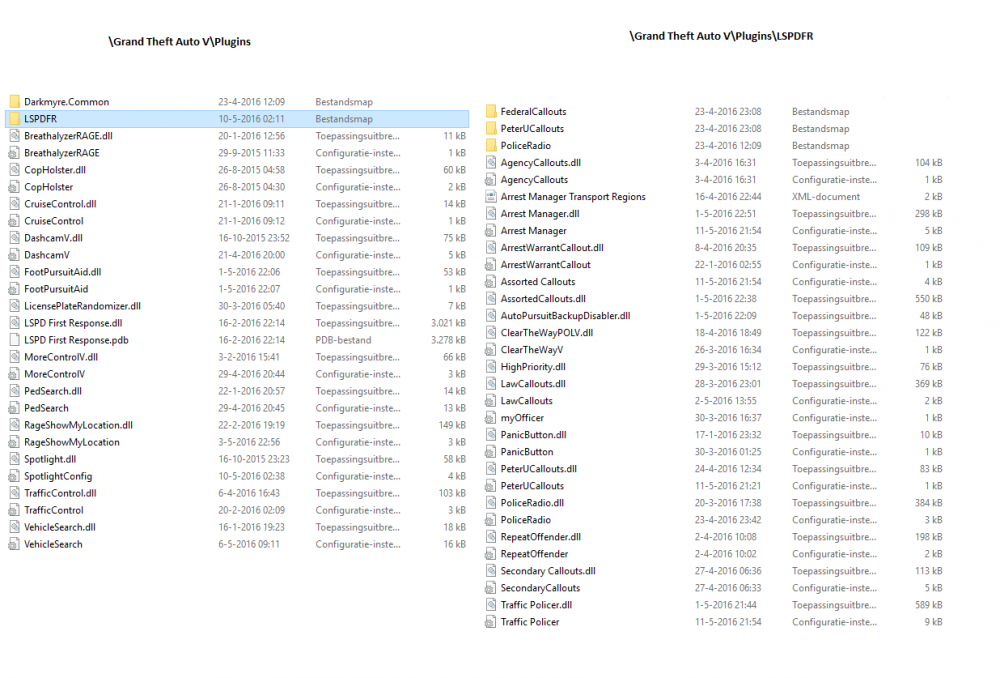The width and height of the screenshot is (1000, 678).
Task: Select the RepeatOffender.dll file name
Action: tap(541, 536)
